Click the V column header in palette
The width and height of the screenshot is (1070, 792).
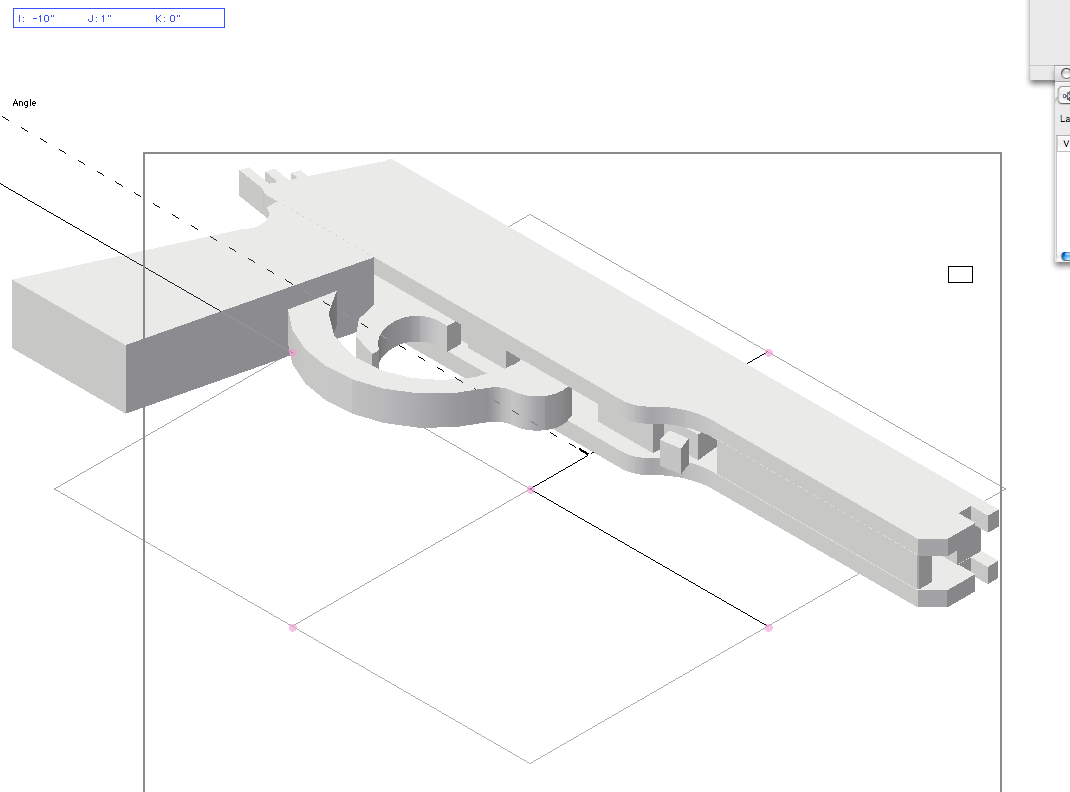1063,143
